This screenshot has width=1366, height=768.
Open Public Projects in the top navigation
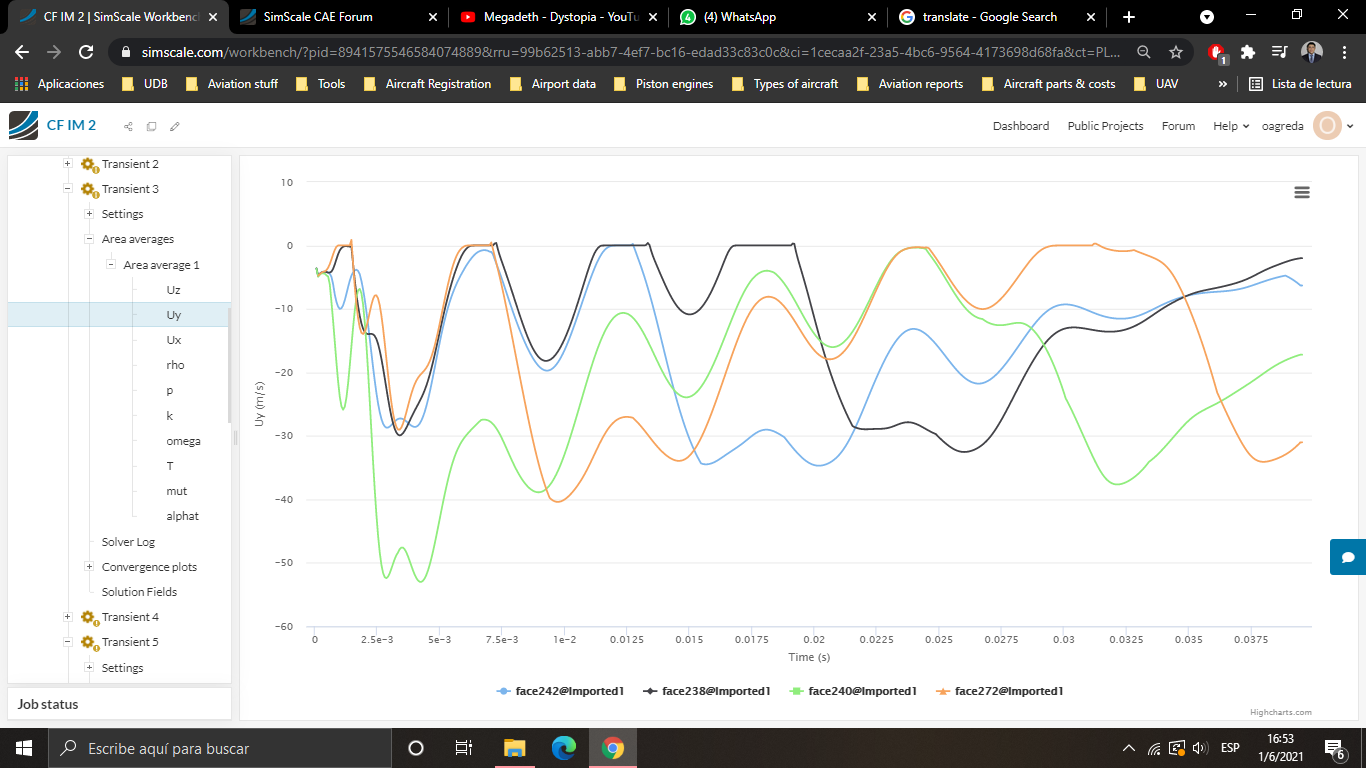[x=1105, y=126]
